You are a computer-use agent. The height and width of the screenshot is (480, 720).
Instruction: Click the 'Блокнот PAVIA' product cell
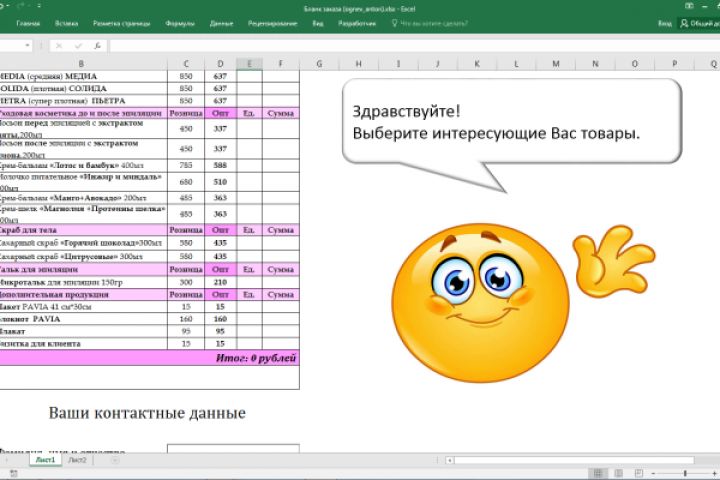[x=84, y=319]
